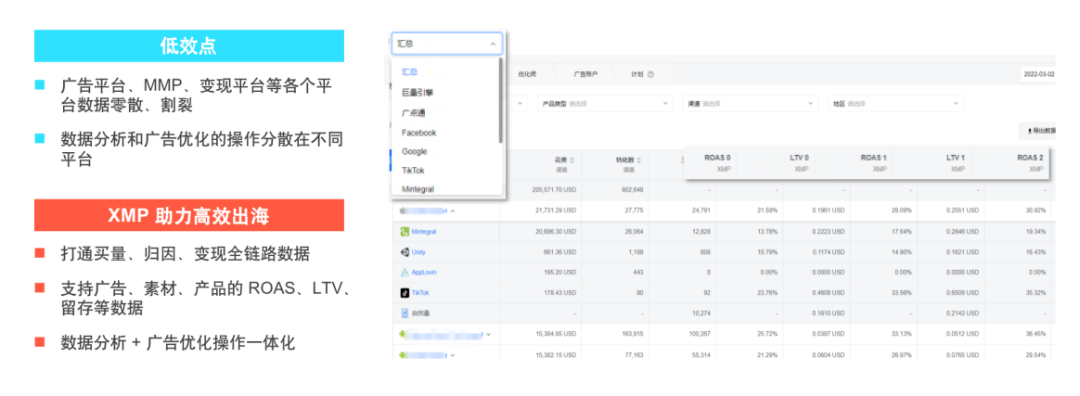This screenshot has height=396, width=1080.
Task: Click the 0.2143 USD LTV 1 cell
Action: [962, 313]
